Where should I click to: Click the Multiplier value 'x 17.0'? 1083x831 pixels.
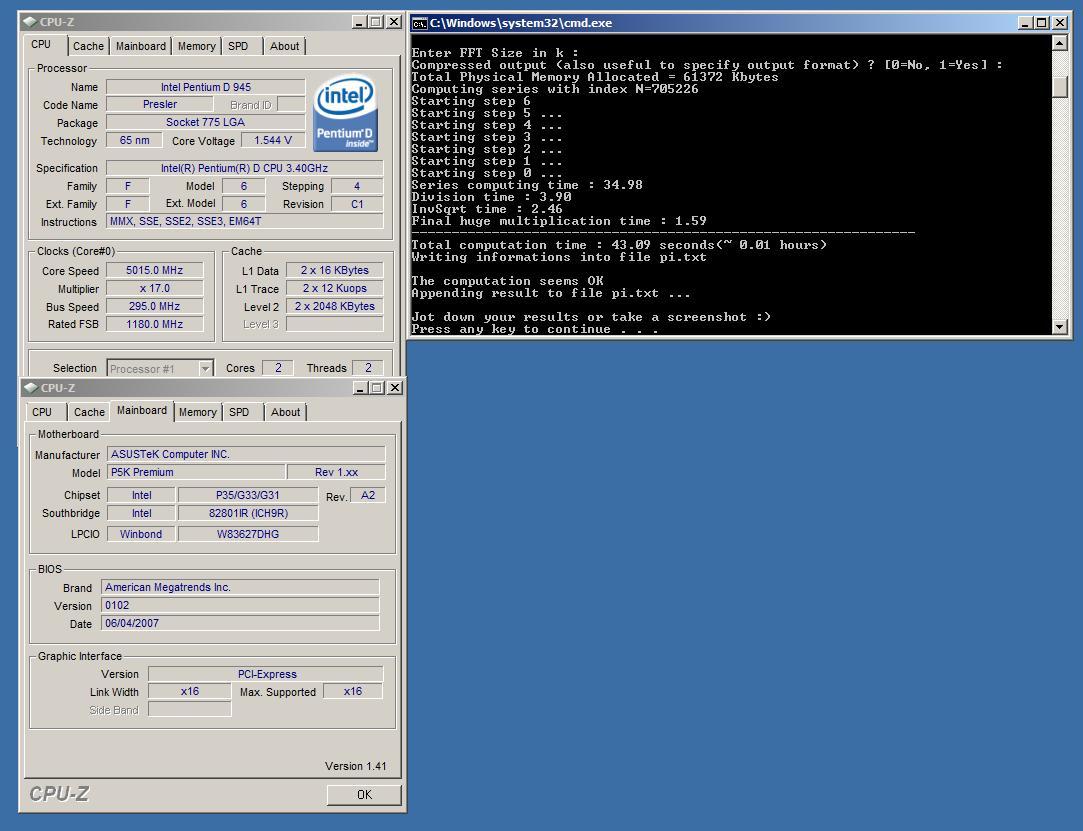(155, 288)
